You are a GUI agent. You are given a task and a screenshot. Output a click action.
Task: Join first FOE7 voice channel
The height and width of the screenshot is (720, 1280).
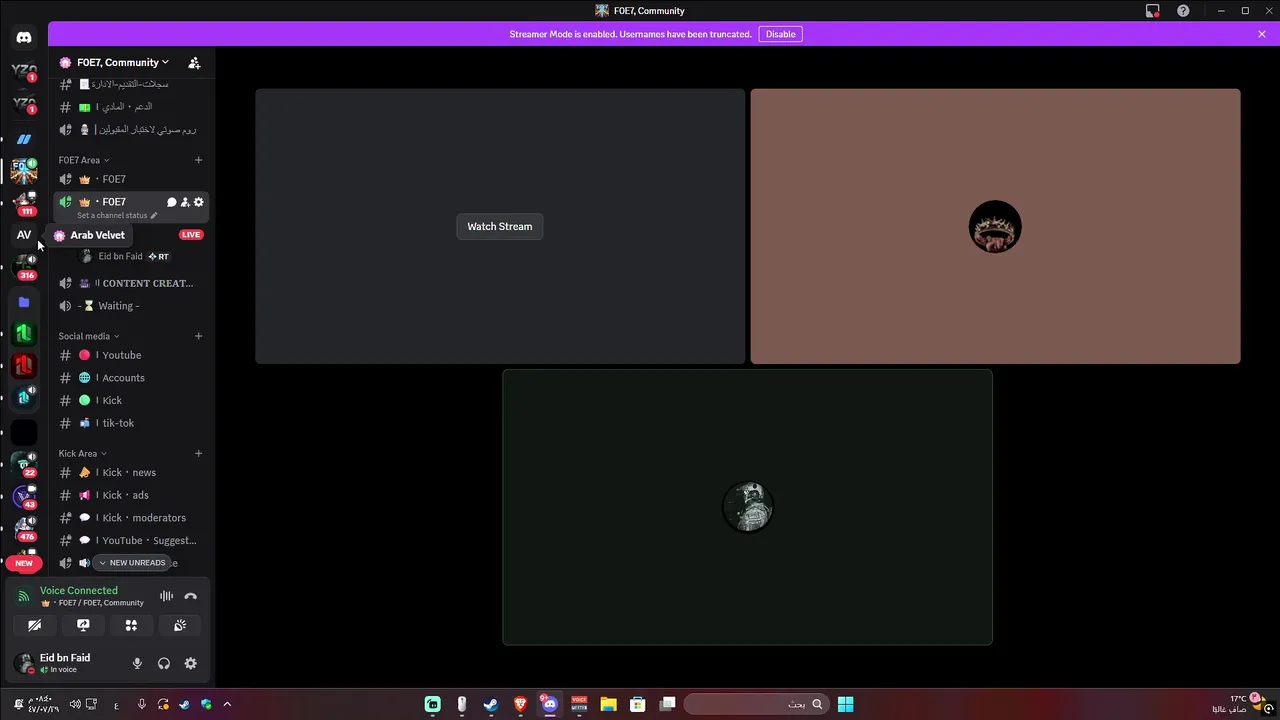(130, 179)
